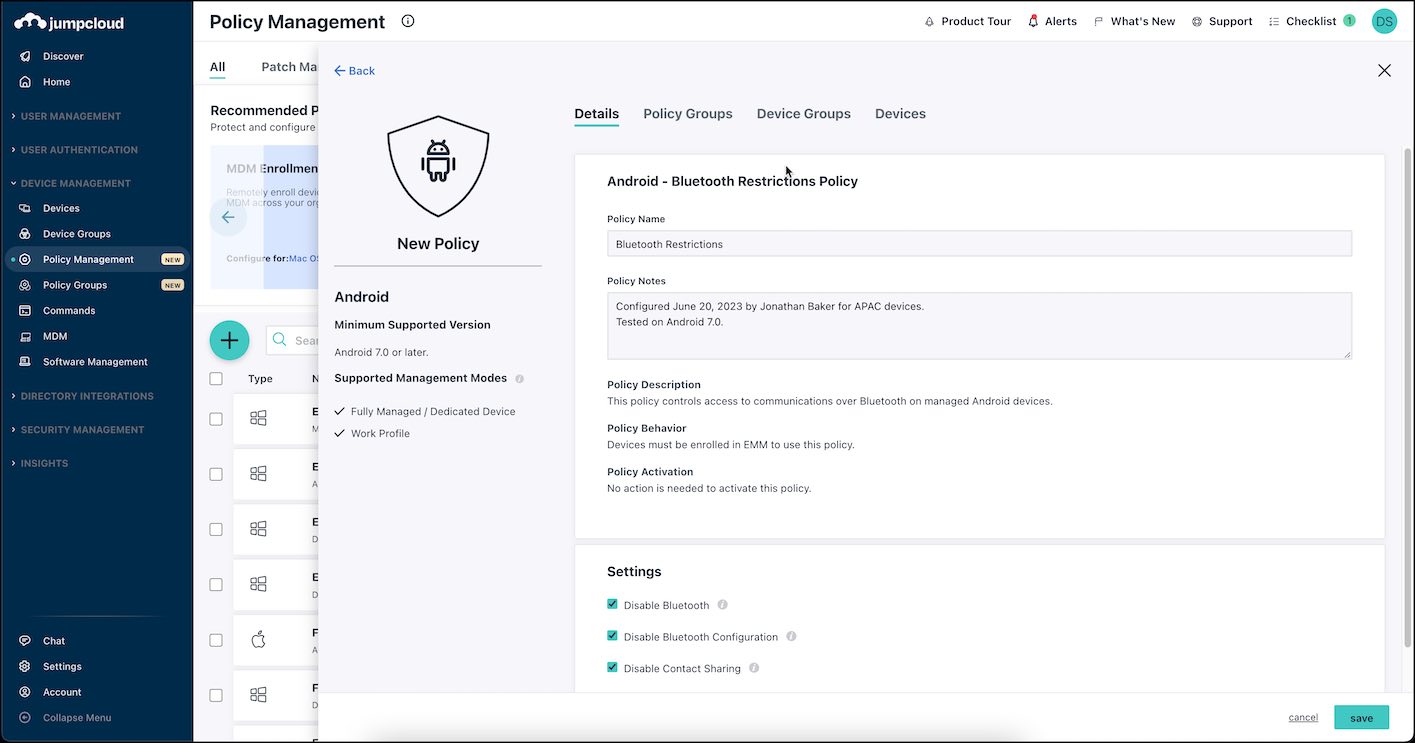Viewport: 1415px width, 743px height.
Task: Uncheck Disable Contact Sharing
Action: coord(612,667)
